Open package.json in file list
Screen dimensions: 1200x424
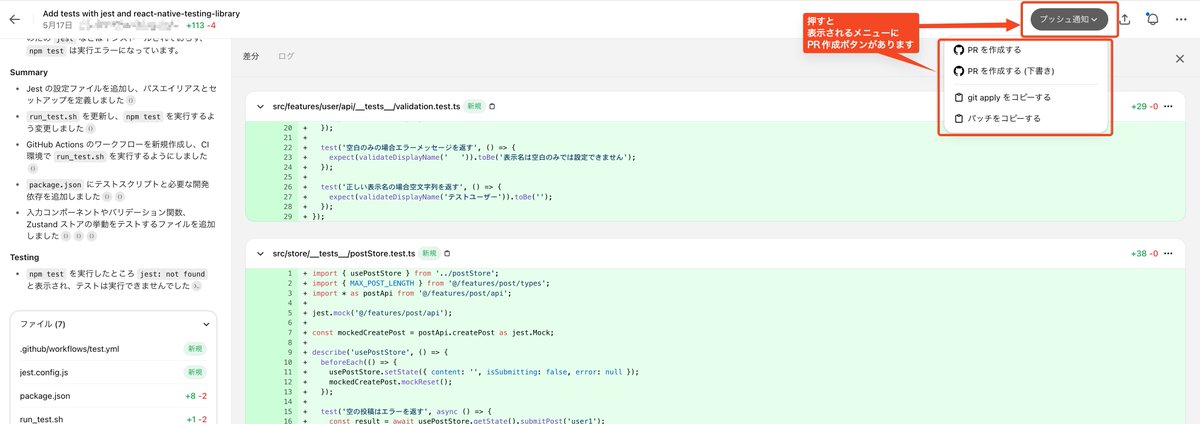click(114, 396)
